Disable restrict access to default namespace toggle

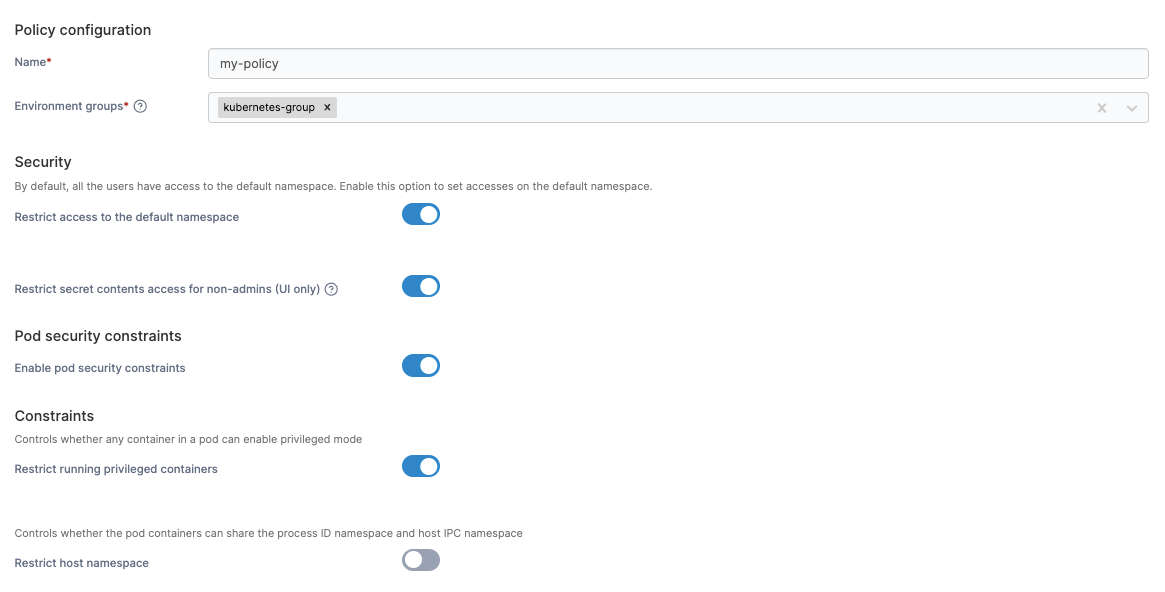(x=421, y=215)
